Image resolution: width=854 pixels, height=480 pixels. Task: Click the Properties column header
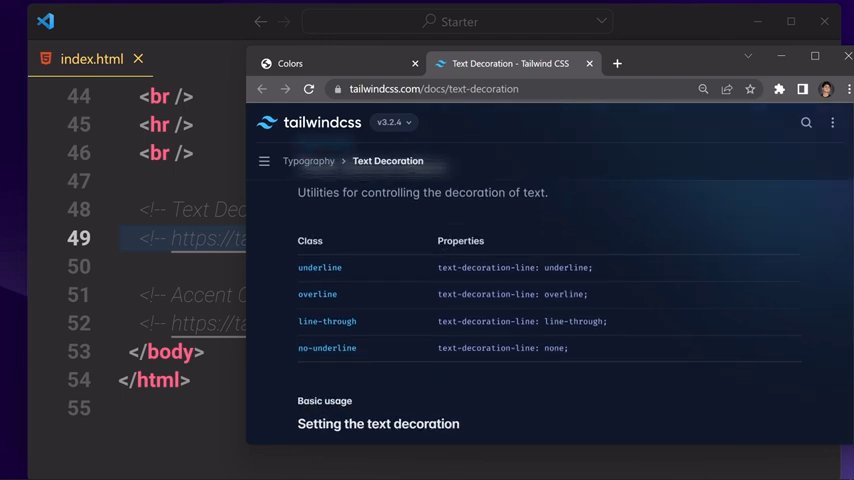[x=461, y=241]
